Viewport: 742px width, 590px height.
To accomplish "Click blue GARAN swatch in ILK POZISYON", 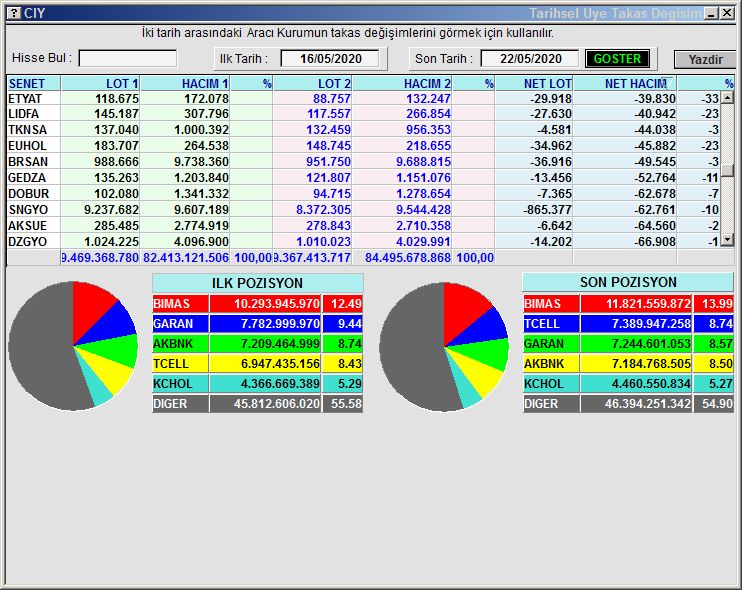I will (180, 324).
